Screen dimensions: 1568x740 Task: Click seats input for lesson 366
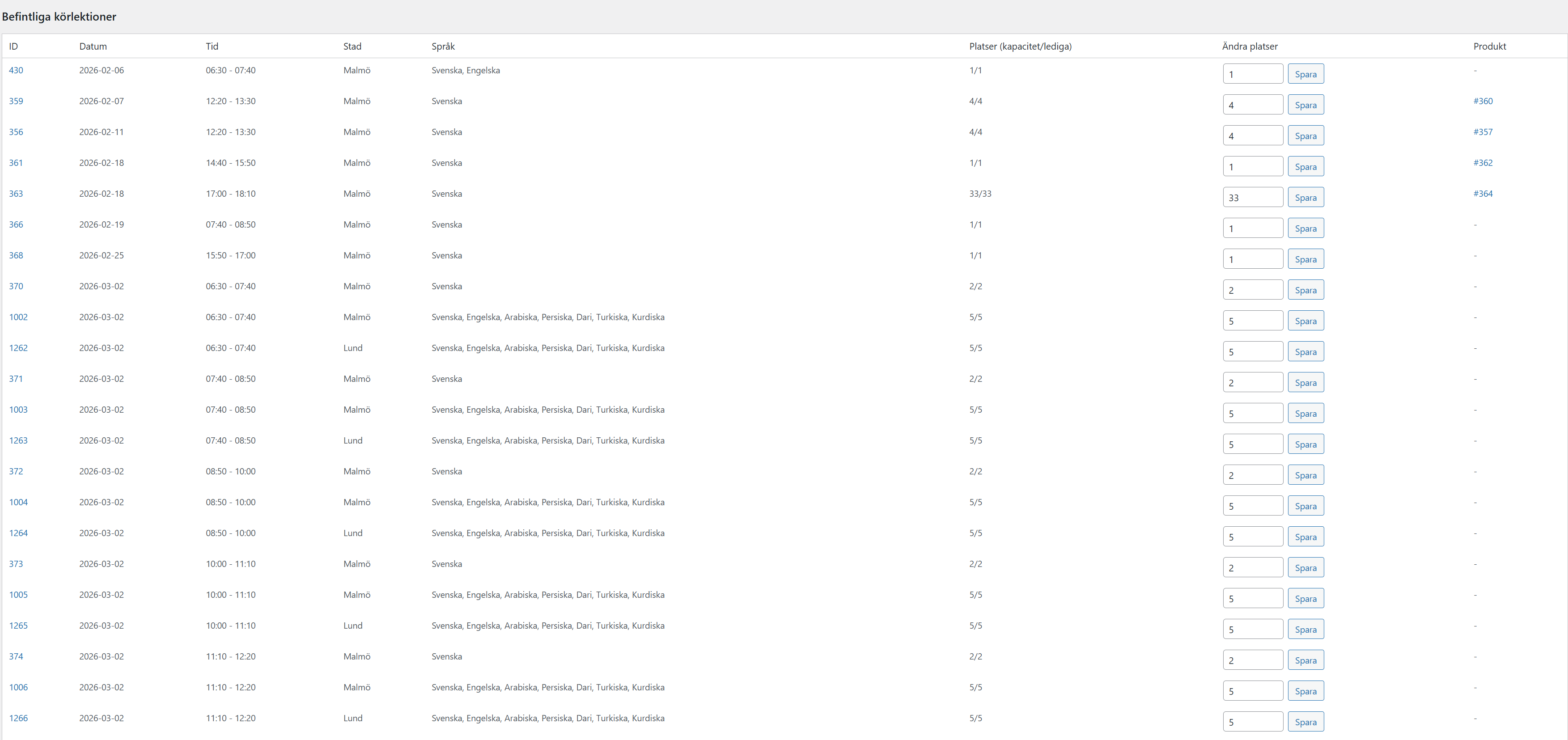(x=1252, y=228)
